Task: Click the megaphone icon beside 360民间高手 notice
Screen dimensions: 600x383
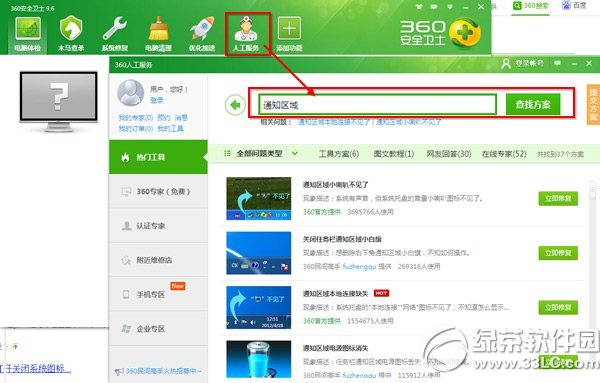Action: 119,371
